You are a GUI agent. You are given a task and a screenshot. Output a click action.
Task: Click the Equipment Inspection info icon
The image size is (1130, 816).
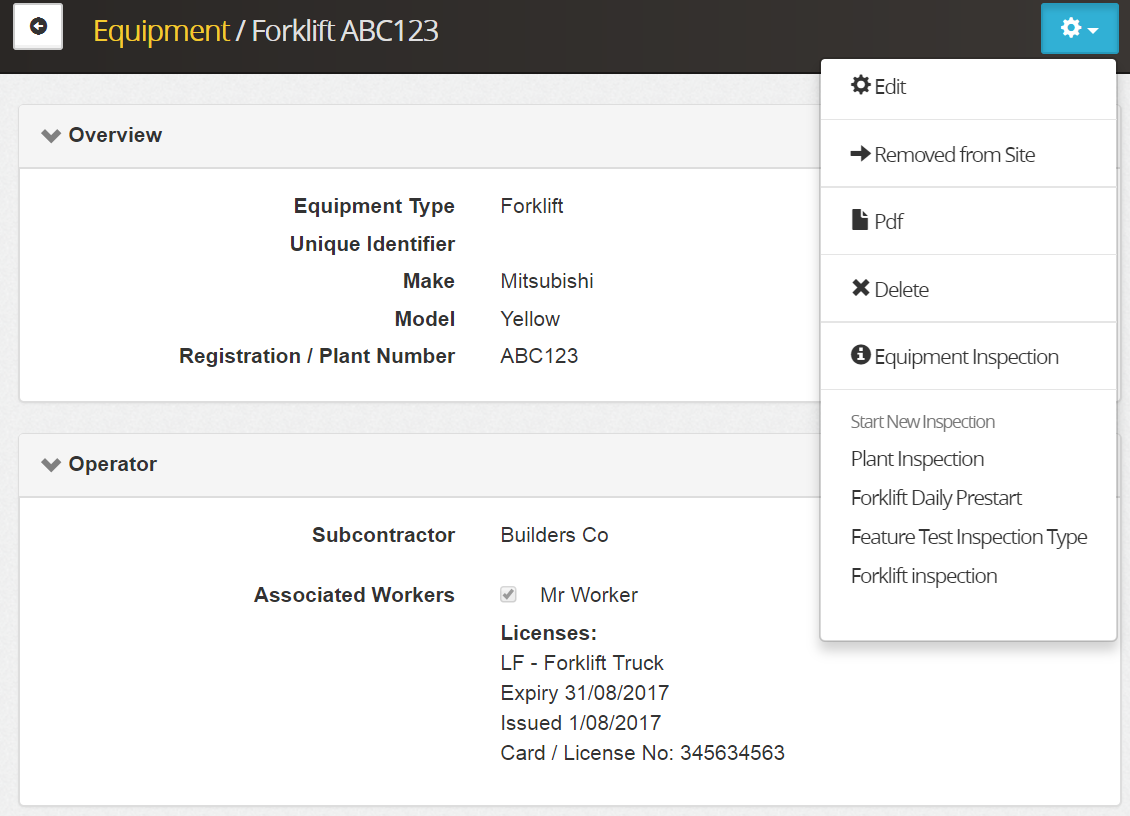pos(860,356)
